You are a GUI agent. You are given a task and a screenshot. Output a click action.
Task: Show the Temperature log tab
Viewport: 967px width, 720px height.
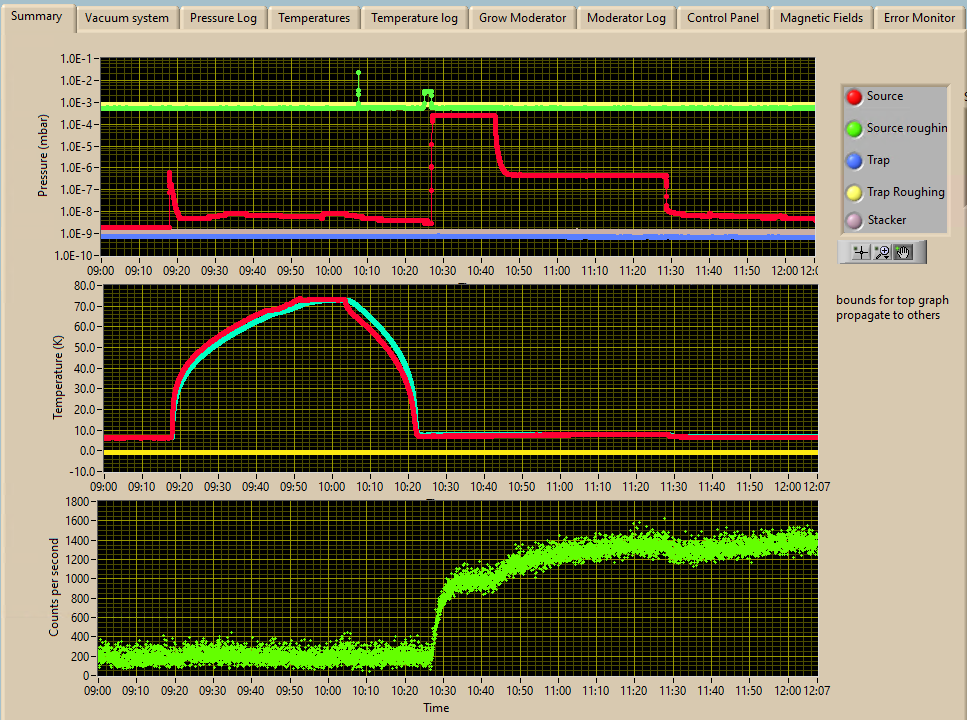coord(414,18)
